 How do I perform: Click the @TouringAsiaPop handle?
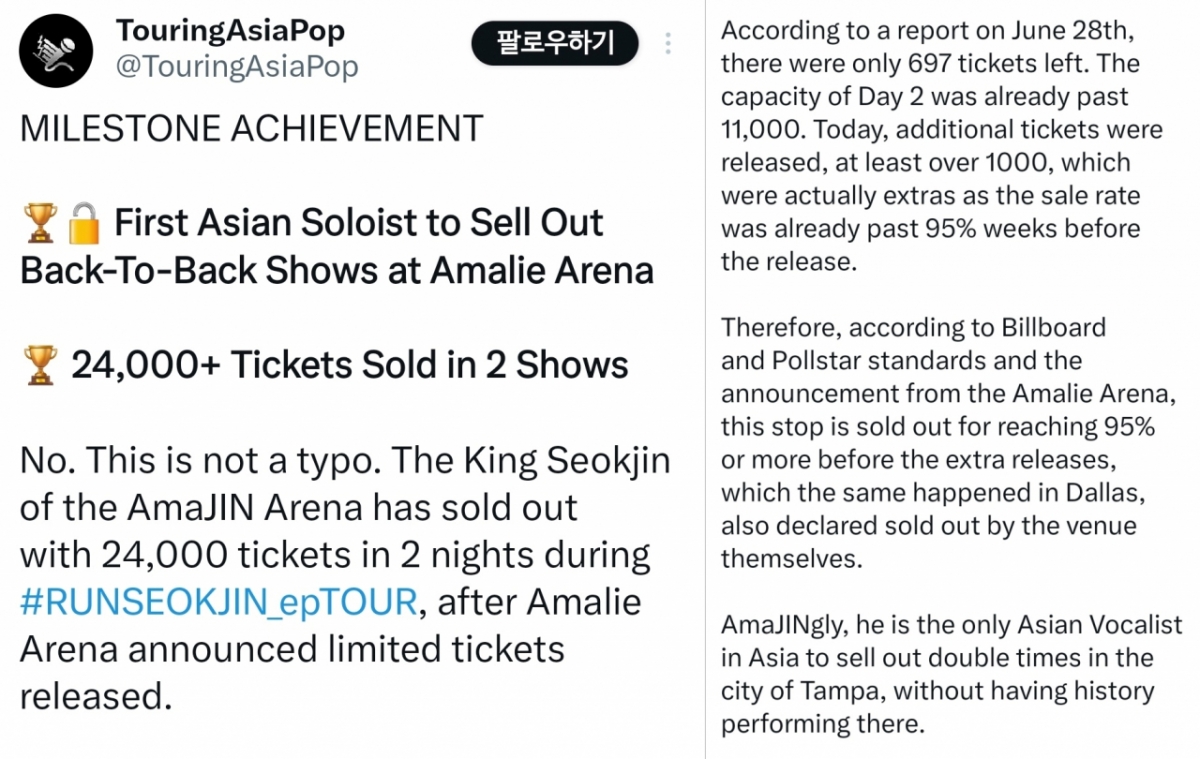(x=237, y=67)
